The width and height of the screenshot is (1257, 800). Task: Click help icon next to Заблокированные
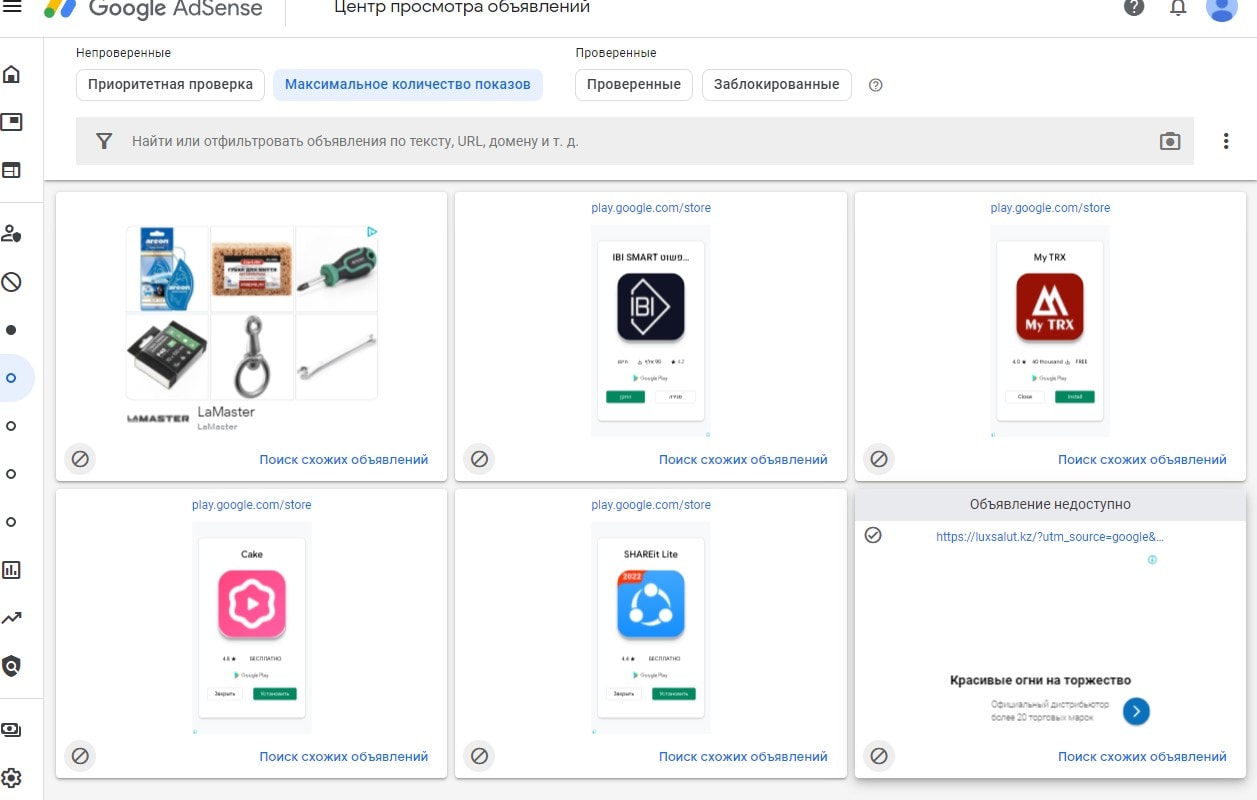(876, 85)
